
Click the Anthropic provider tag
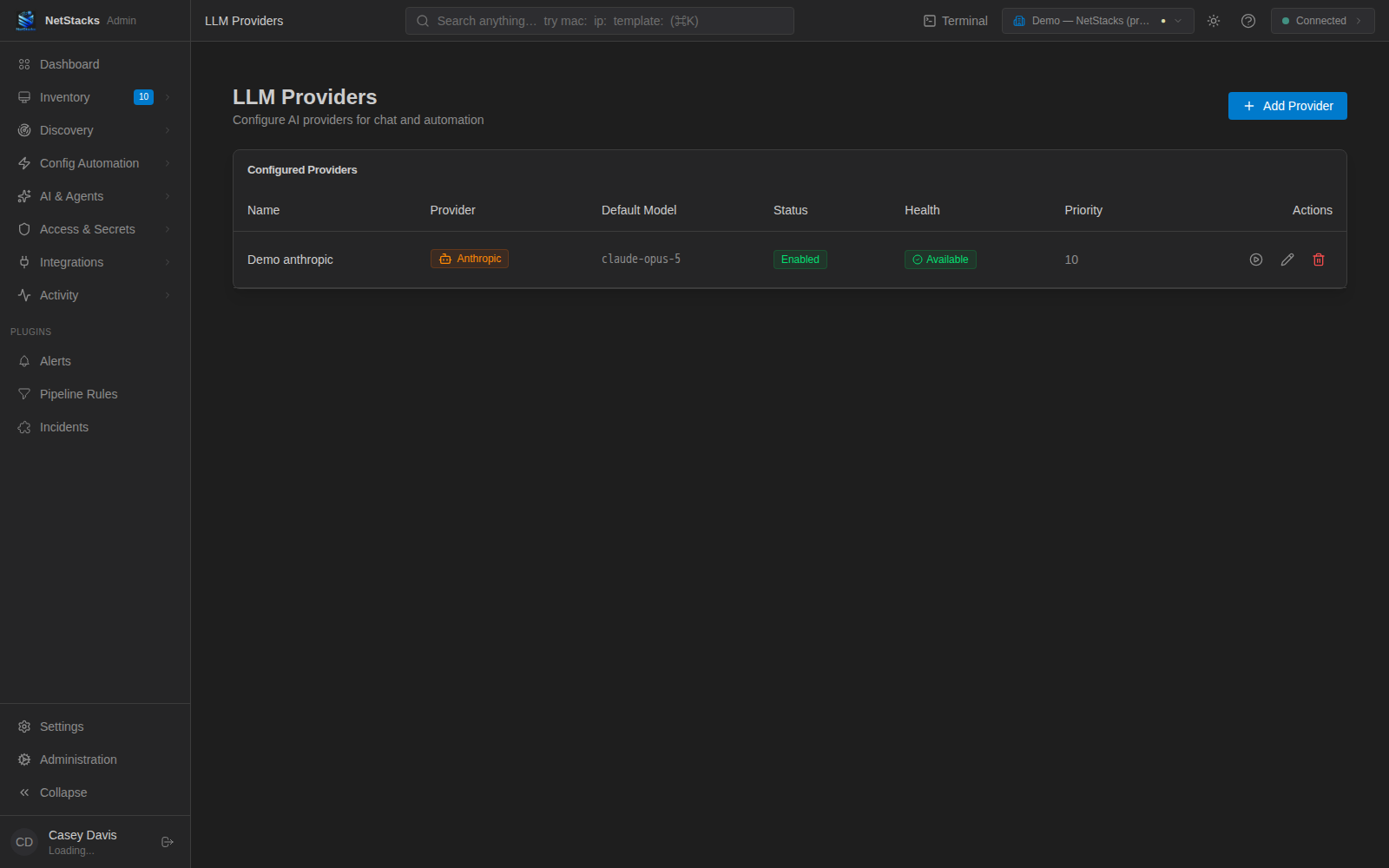[470, 259]
